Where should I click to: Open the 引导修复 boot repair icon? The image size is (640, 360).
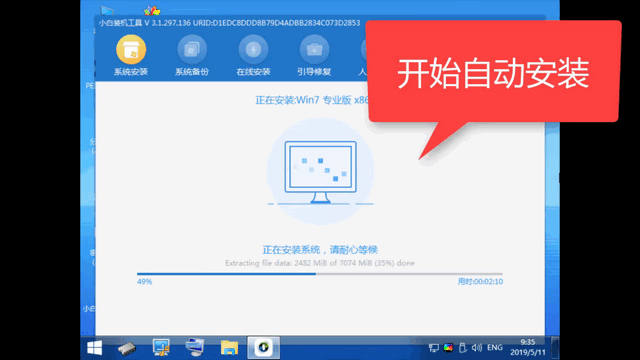314,49
